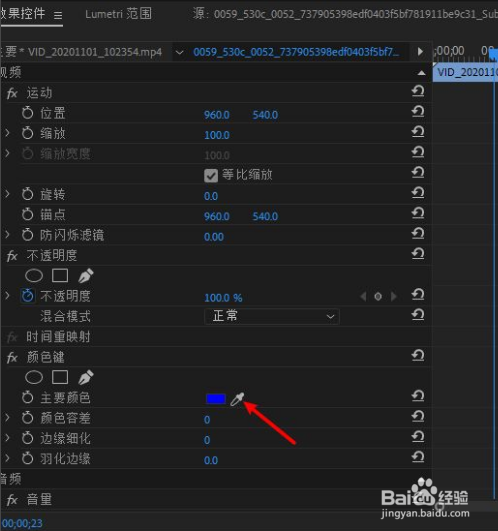
Task: Click the 位置 Y value 540.0
Action: [265, 115]
